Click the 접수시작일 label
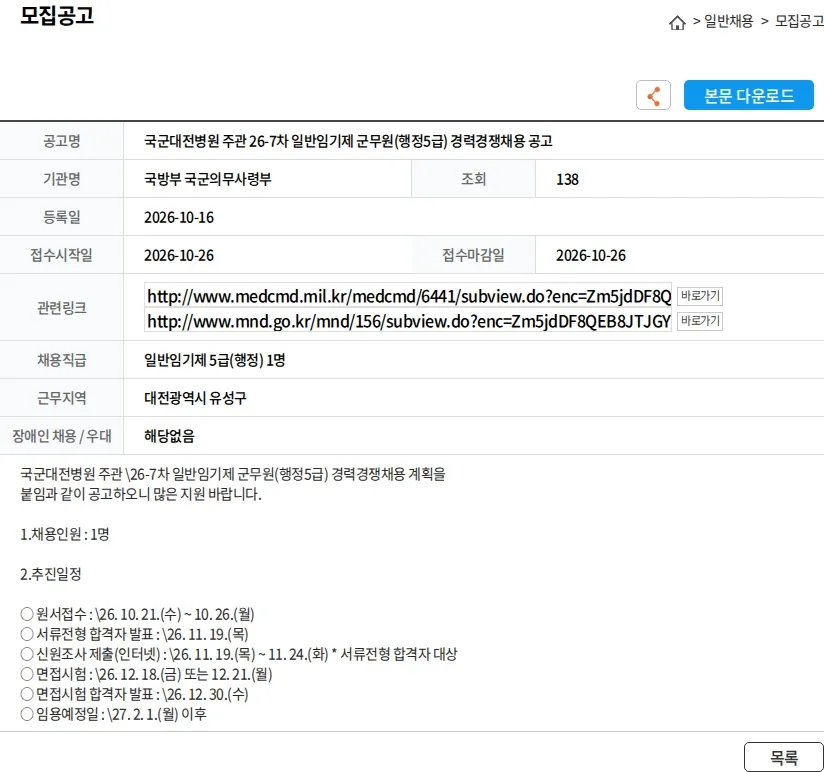 pyautogui.click(x=61, y=255)
